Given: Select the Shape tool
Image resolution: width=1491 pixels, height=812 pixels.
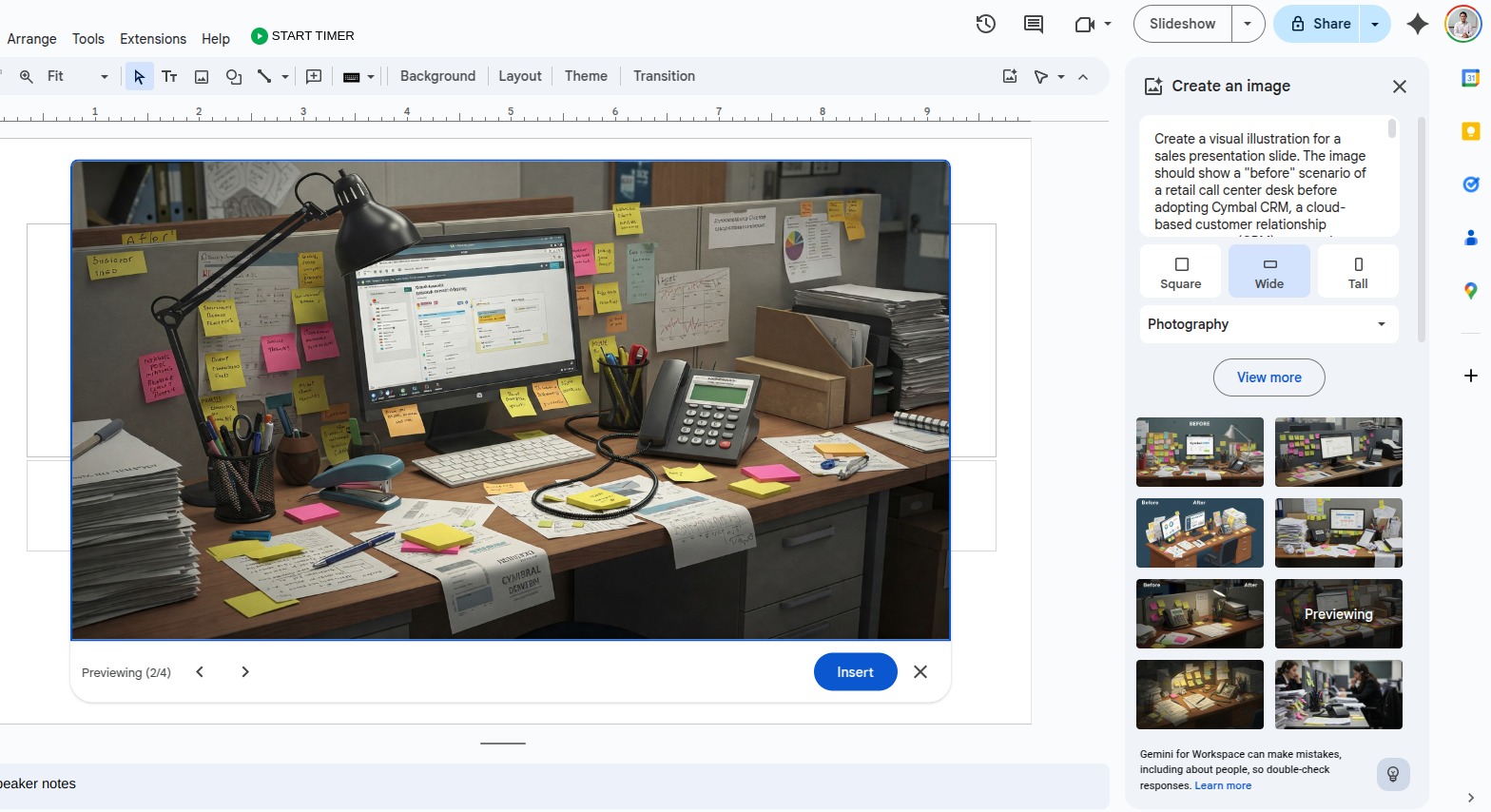Looking at the screenshot, I should point(233,77).
